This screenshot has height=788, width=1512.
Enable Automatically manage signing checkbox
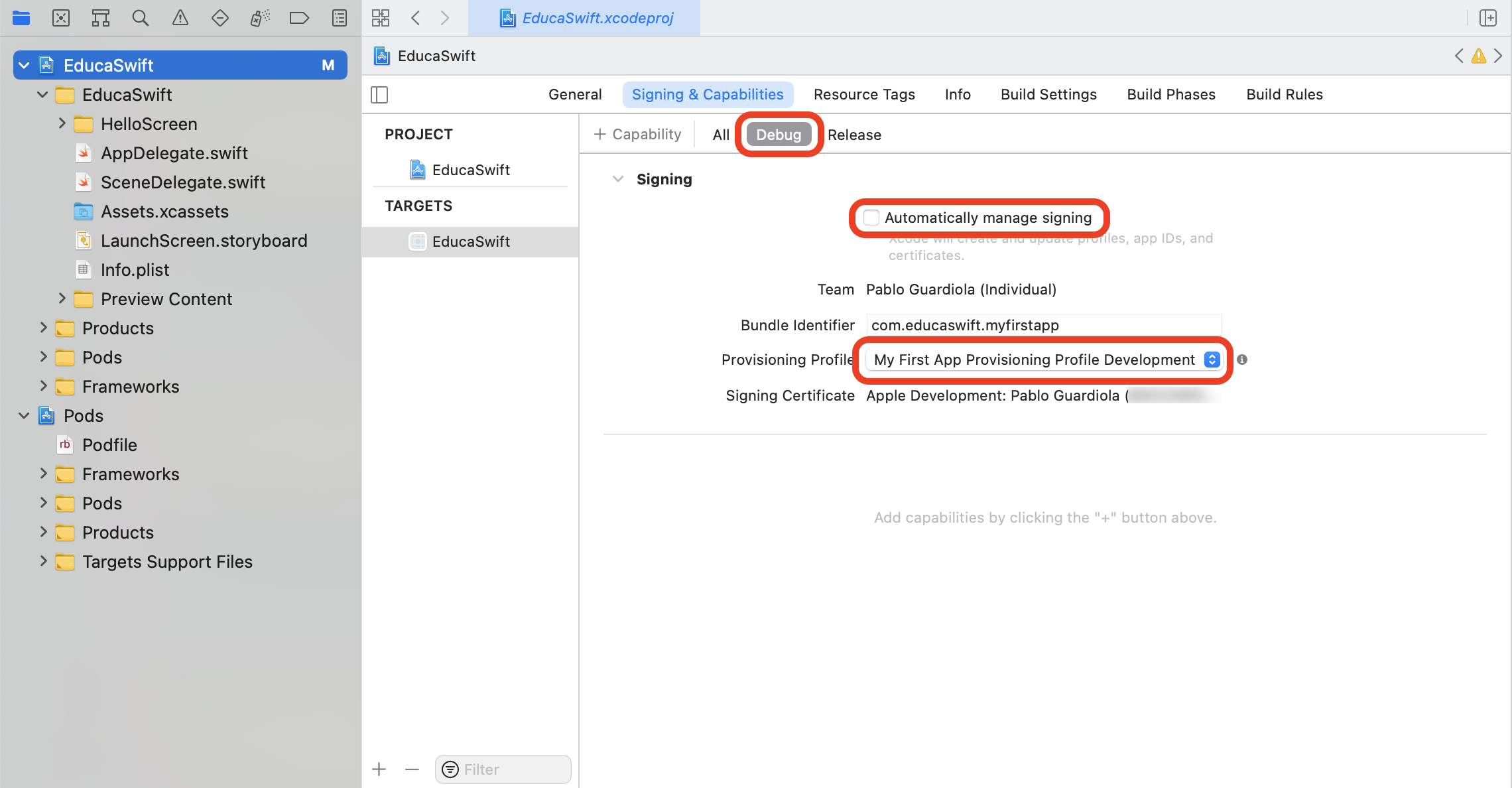[871, 218]
